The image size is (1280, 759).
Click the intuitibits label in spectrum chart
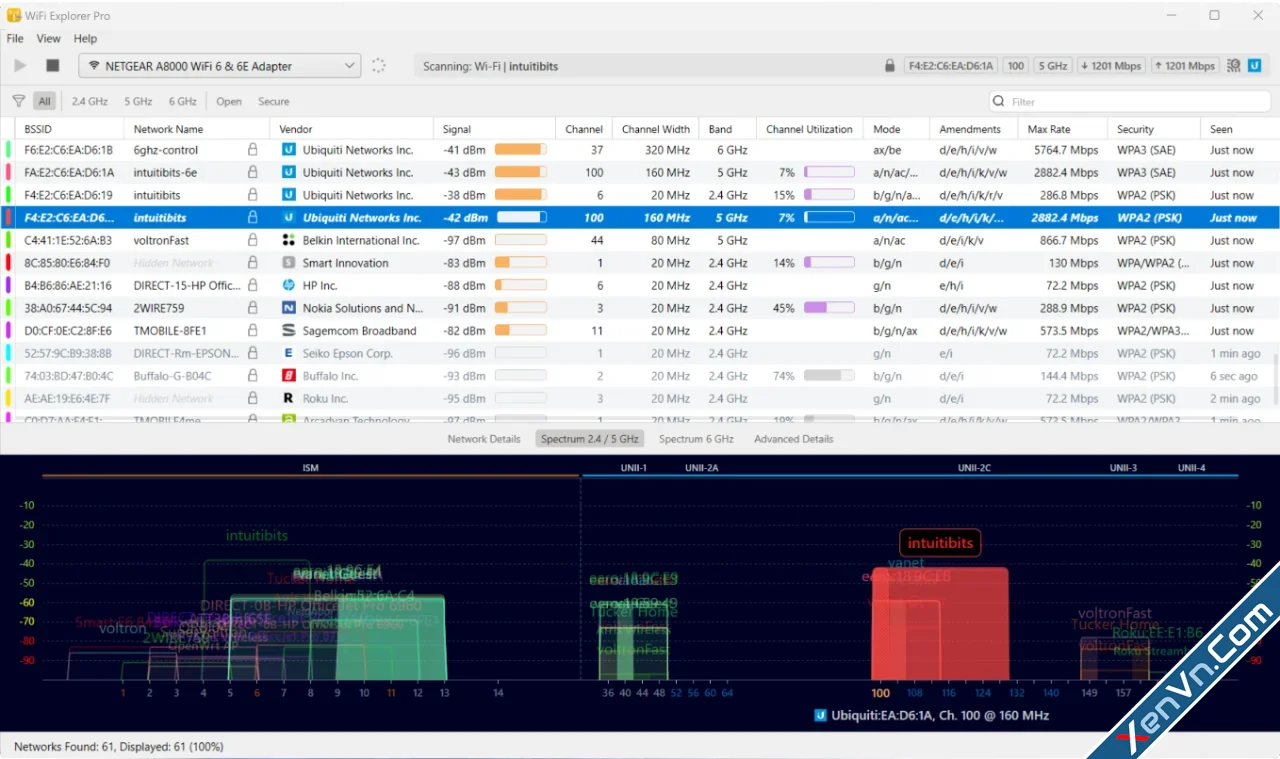[x=940, y=543]
